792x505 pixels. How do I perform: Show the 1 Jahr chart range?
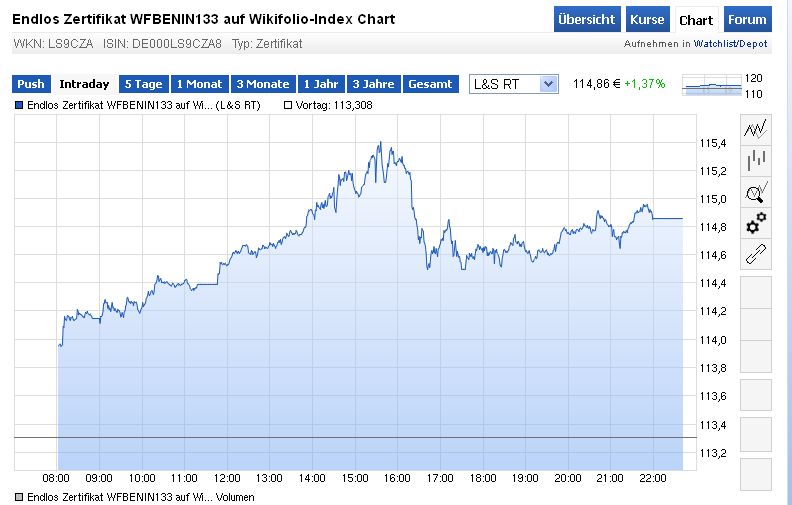(320, 85)
